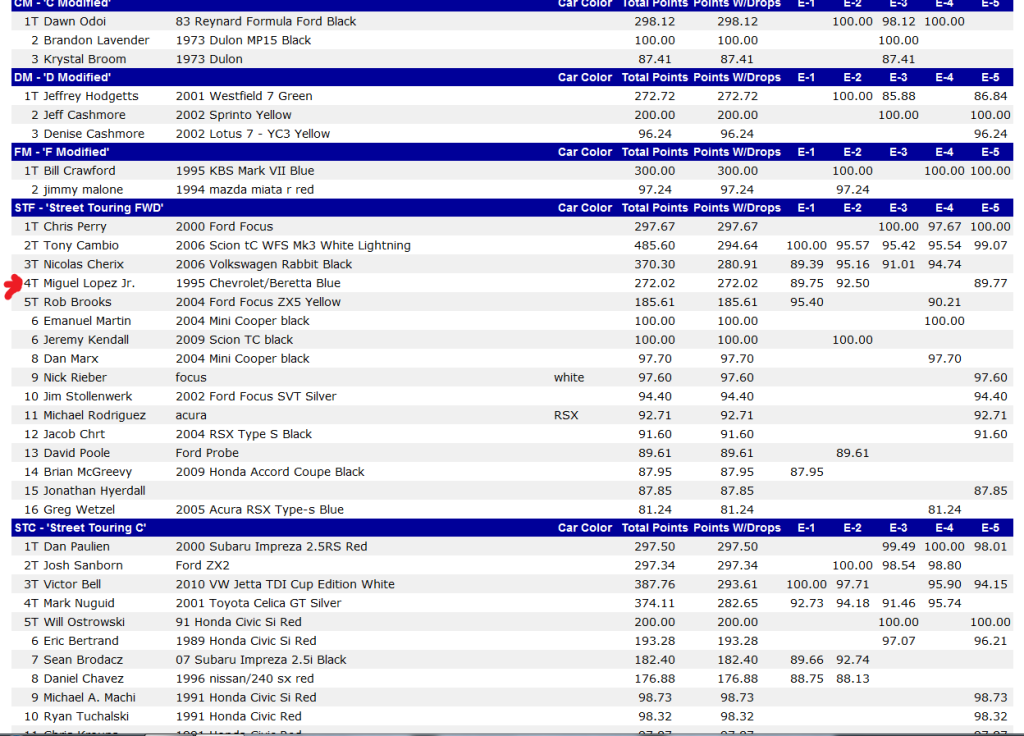The width and height of the screenshot is (1024, 736).
Task: Click the "Ryan Tuchalski" driver name
Action: point(86,718)
